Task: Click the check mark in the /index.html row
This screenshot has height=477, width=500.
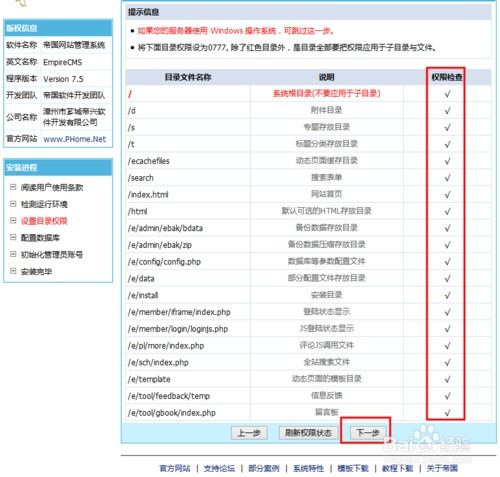Action: tap(447, 194)
